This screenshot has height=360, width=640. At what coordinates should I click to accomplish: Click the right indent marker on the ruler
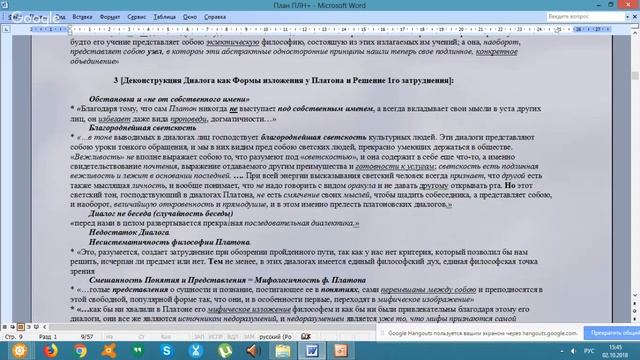click(558, 31)
